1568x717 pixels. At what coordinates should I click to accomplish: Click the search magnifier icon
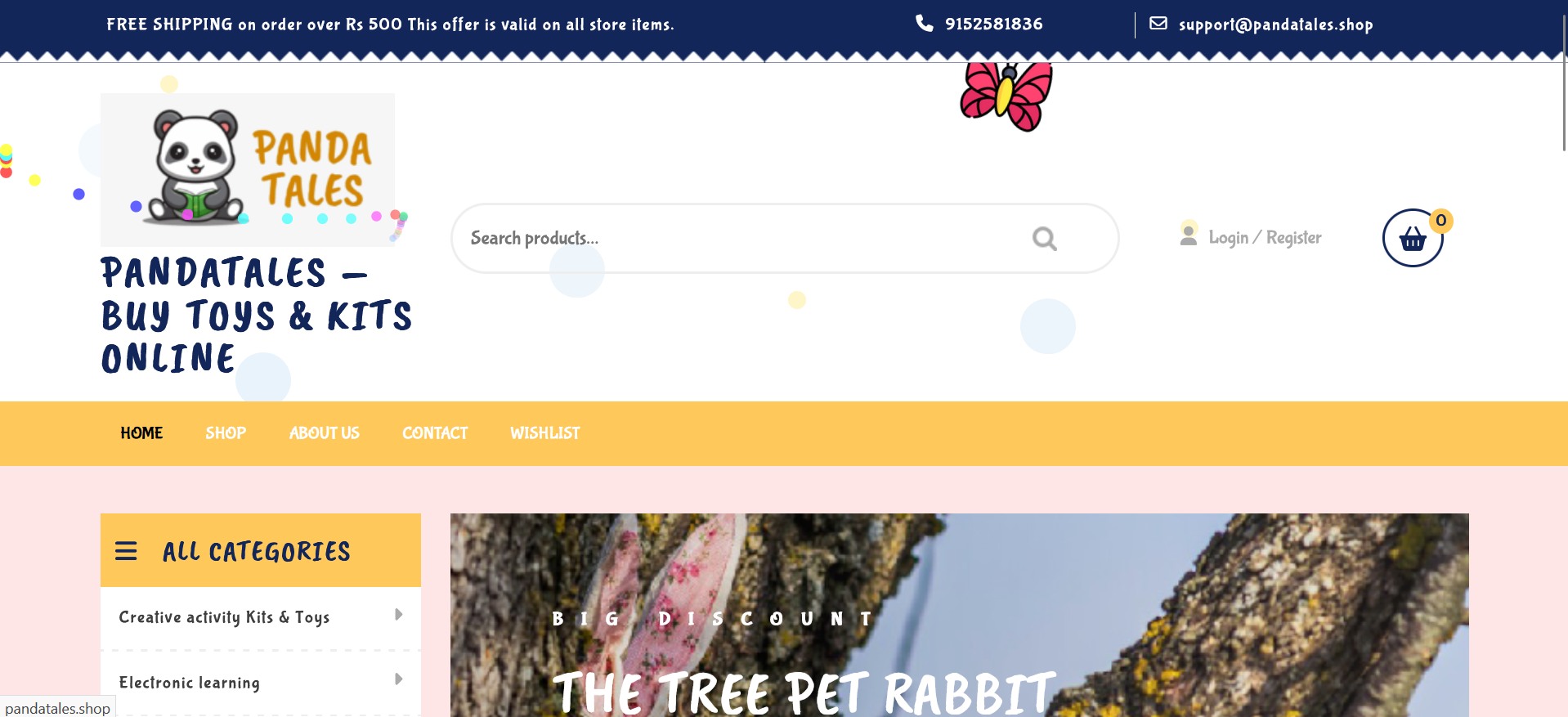pyautogui.click(x=1044, y=239)
